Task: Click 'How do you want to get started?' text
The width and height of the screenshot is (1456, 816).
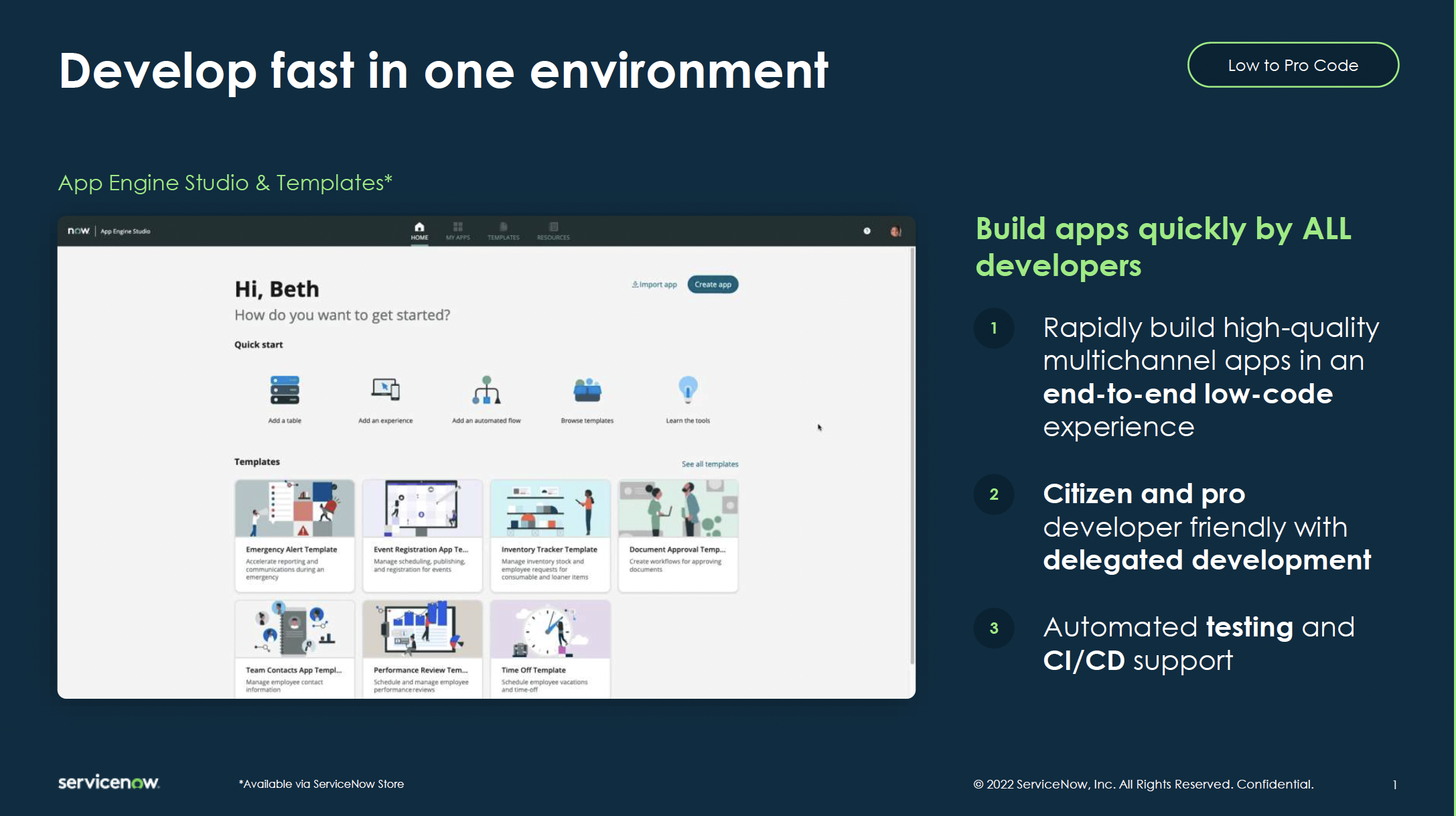Action: [342, 315]
